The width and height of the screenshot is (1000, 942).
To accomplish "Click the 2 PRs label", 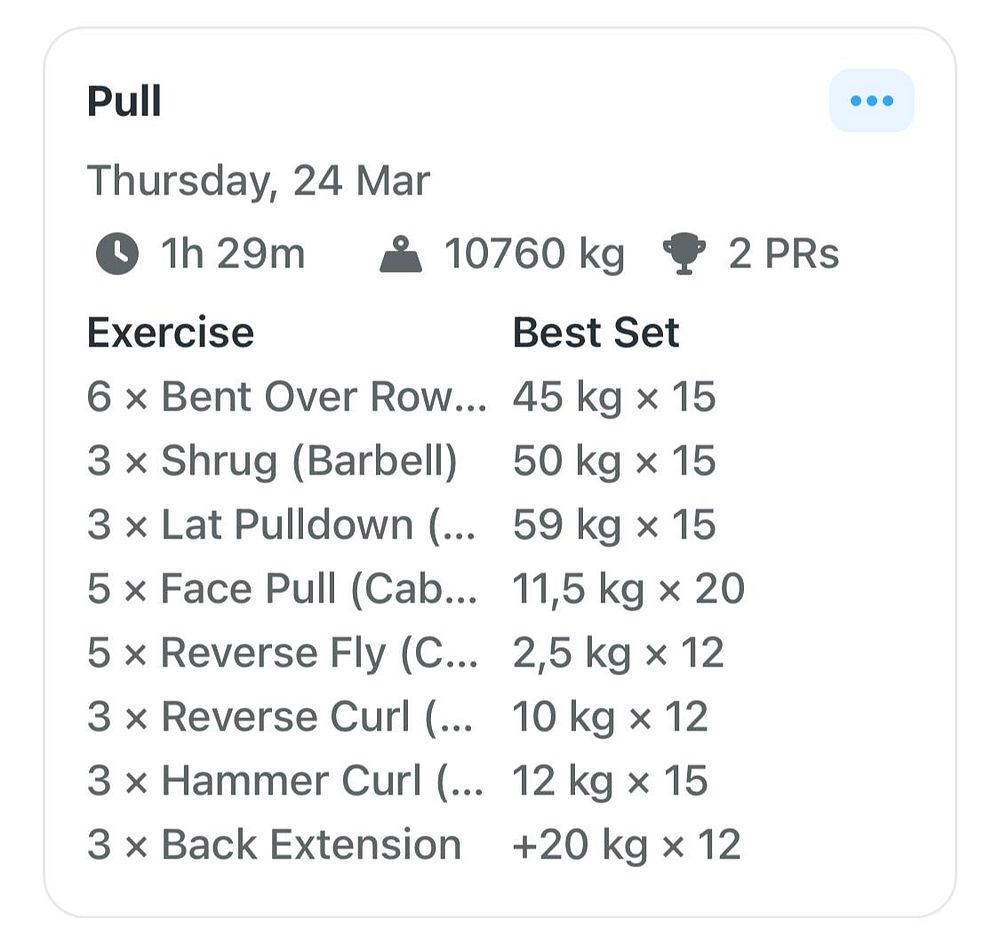I will (784, 254).
